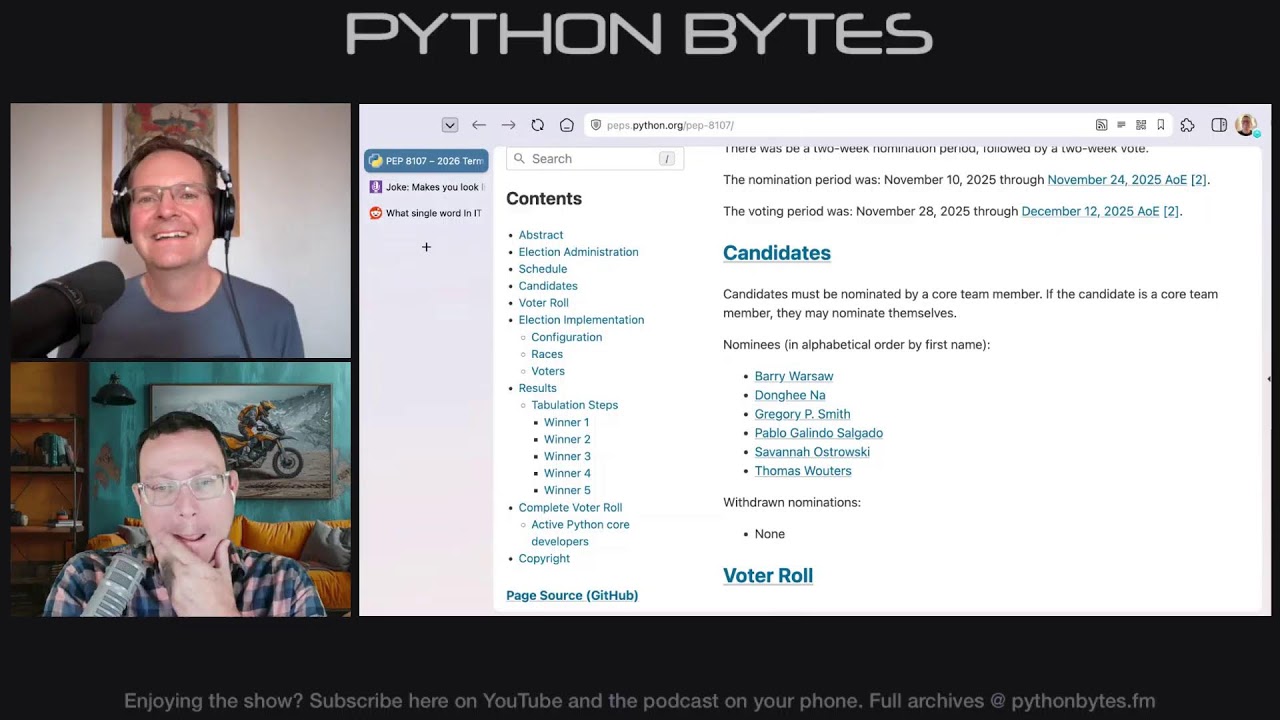Open November 24, 2025 AoE link
This screenshot has height=720, width=1280.
coord(1117,180)
